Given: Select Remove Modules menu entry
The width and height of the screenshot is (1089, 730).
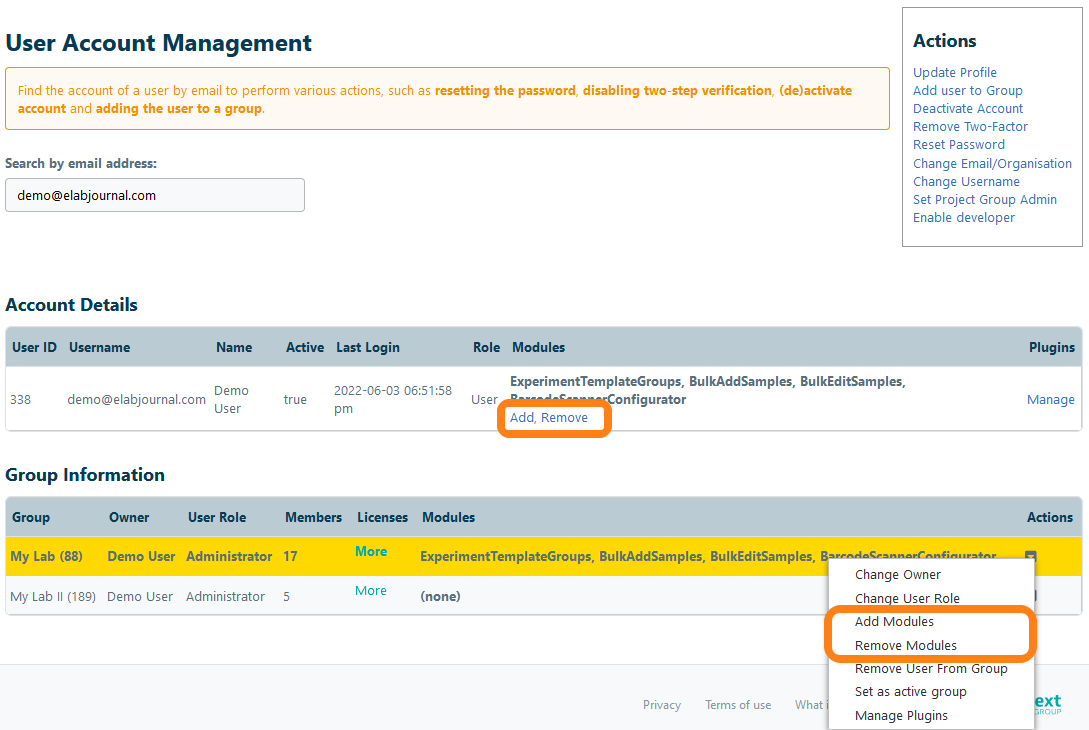Looking at the screenshot, I should pyautogui.click(x=905, y=646).
